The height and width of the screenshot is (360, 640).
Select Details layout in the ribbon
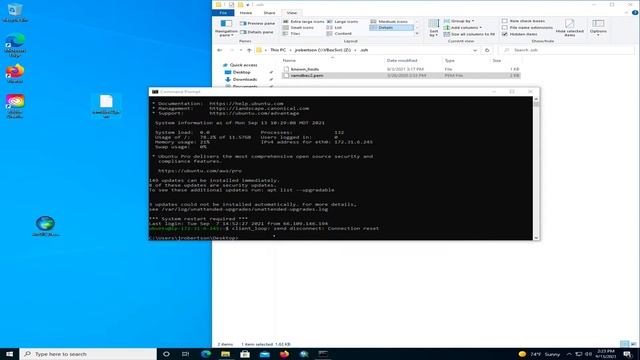click(391, 27)
